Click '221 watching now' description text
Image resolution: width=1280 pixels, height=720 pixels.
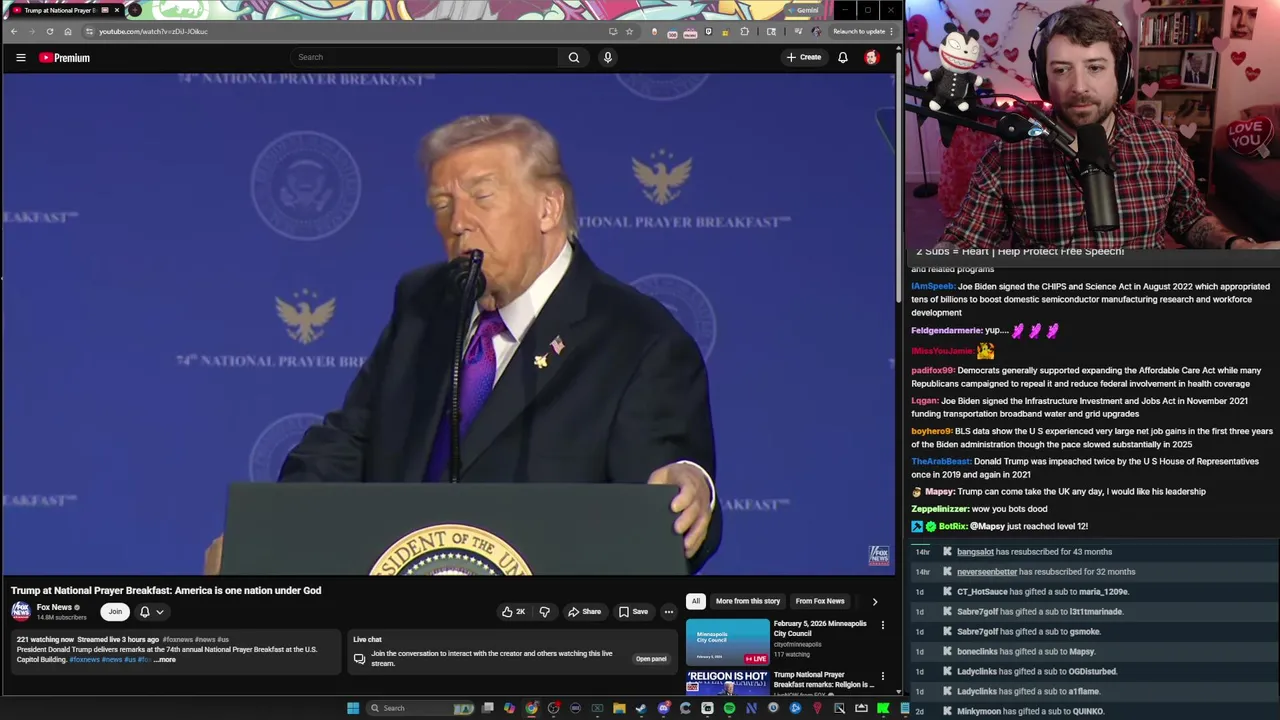pos(45,639)
